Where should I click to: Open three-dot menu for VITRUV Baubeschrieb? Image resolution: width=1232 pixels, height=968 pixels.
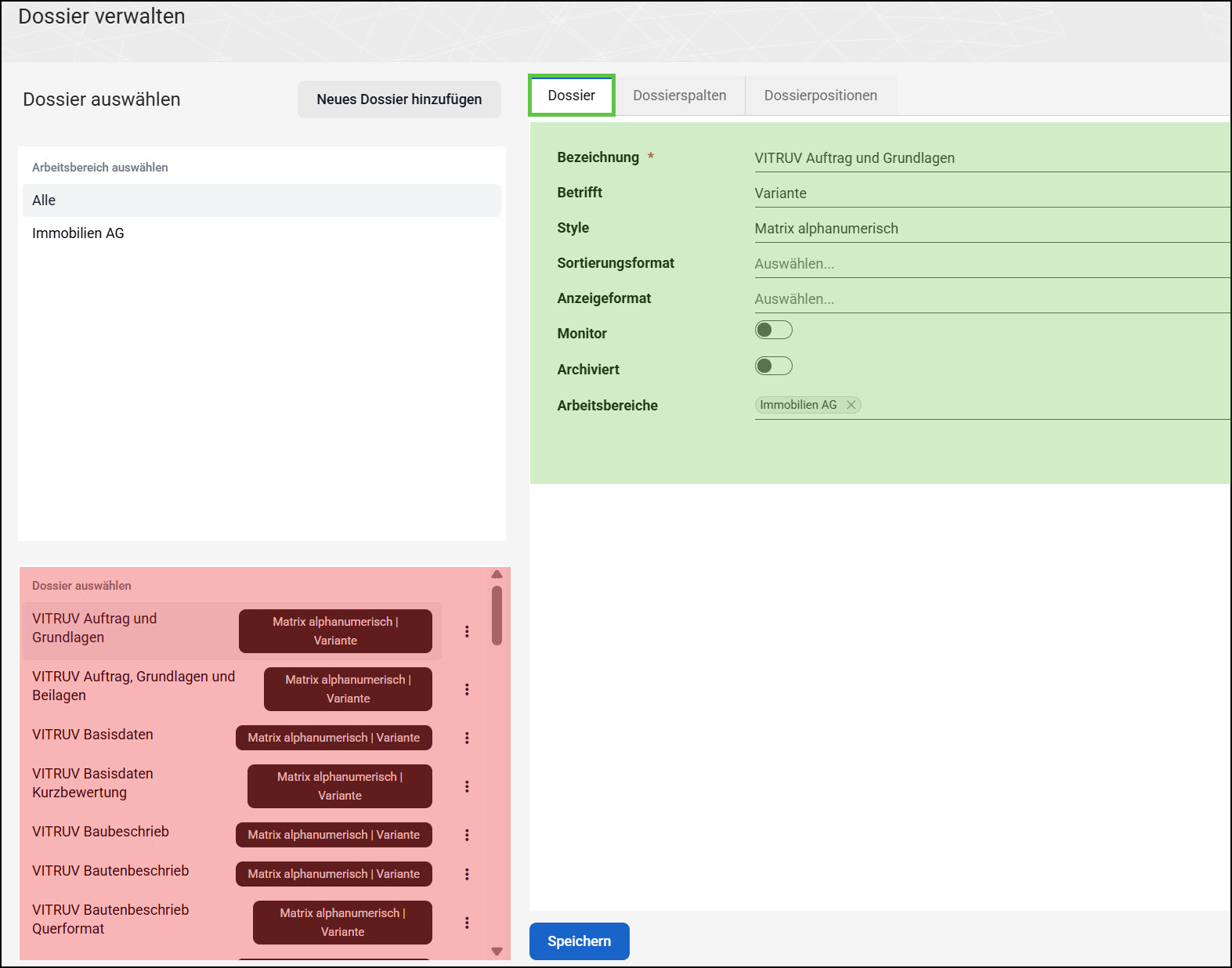(467, 835)
